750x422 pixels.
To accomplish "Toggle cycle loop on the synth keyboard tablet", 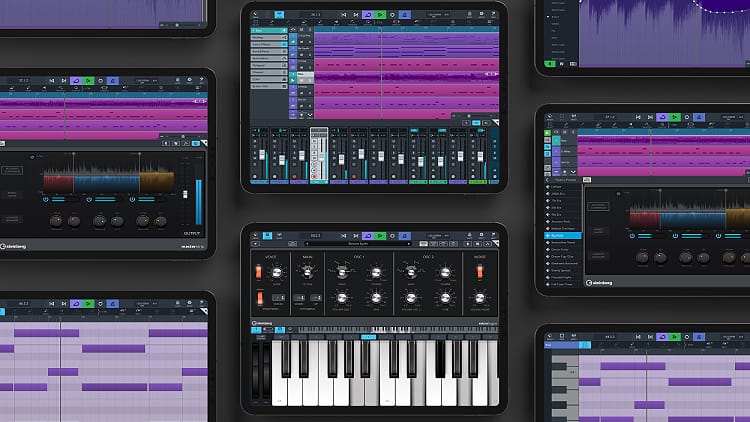I will 368,236.
